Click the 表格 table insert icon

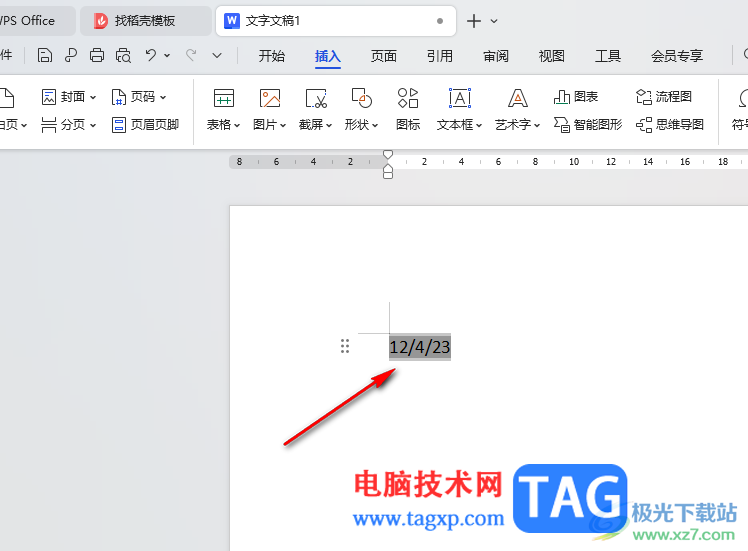(x=224, y=98)
